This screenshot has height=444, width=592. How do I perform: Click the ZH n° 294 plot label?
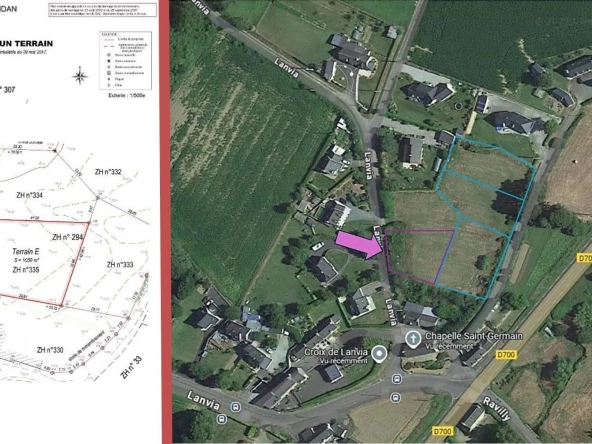click(67, 237)
